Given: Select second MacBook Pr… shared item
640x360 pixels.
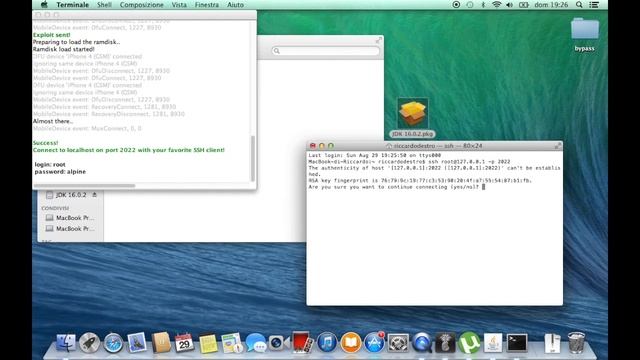Looking at the screenshot, I should coord(70,229).
